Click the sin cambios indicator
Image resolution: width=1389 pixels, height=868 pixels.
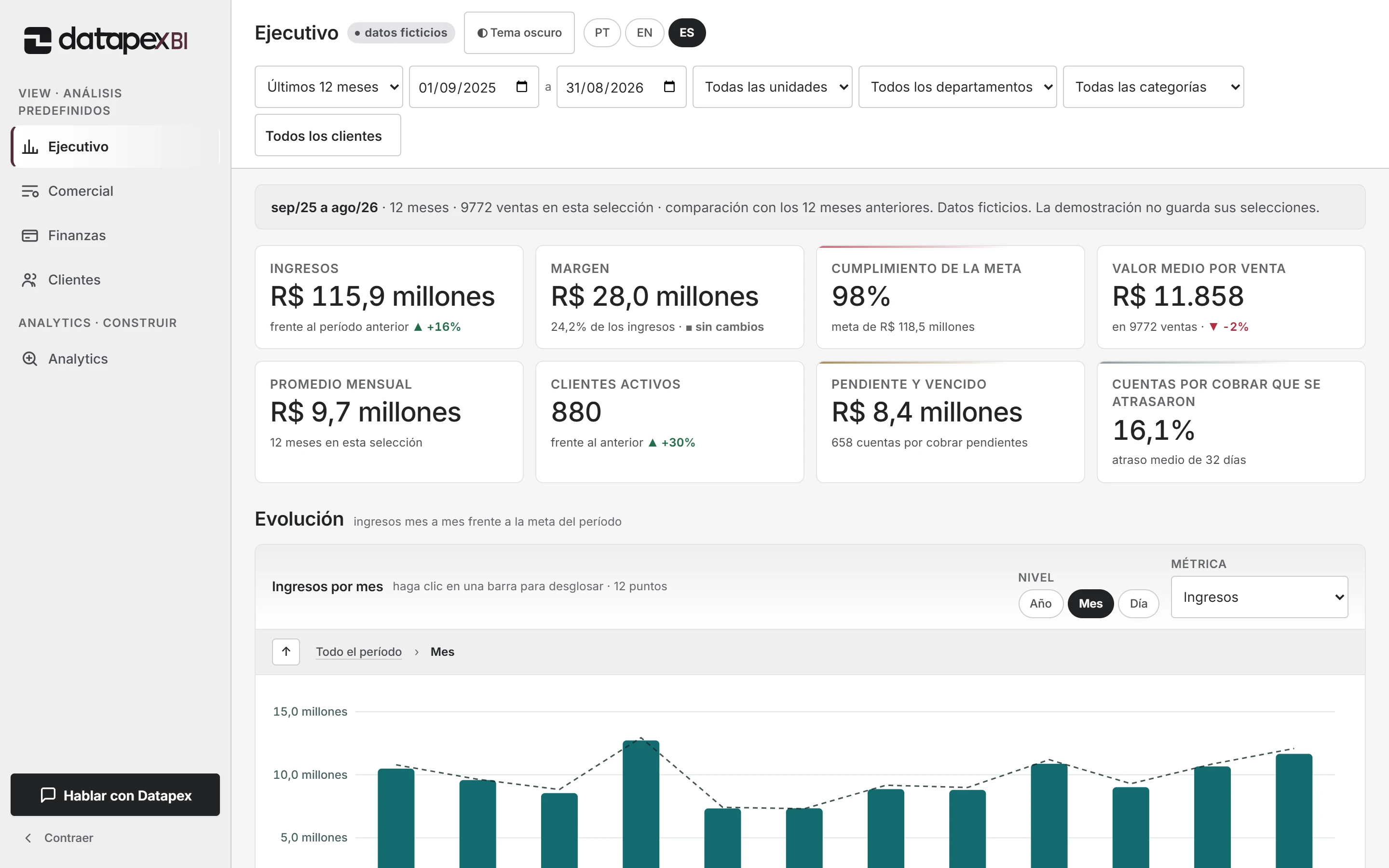(x=725, y=326)
